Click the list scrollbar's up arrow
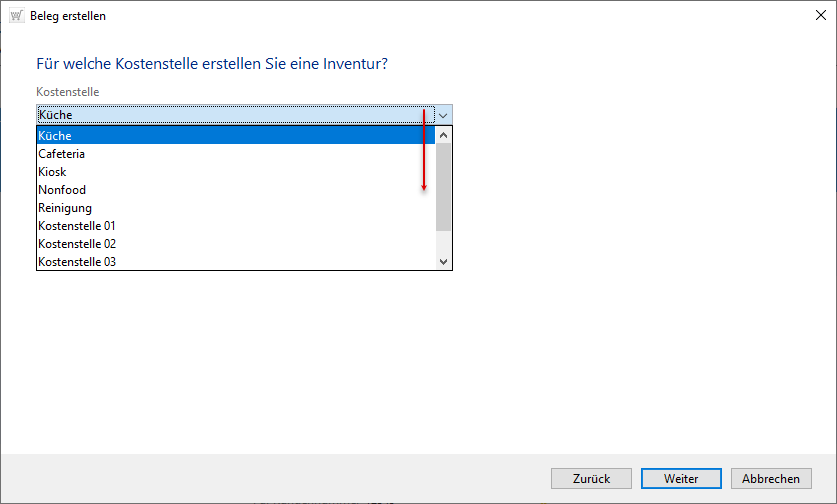 point(444,135)
